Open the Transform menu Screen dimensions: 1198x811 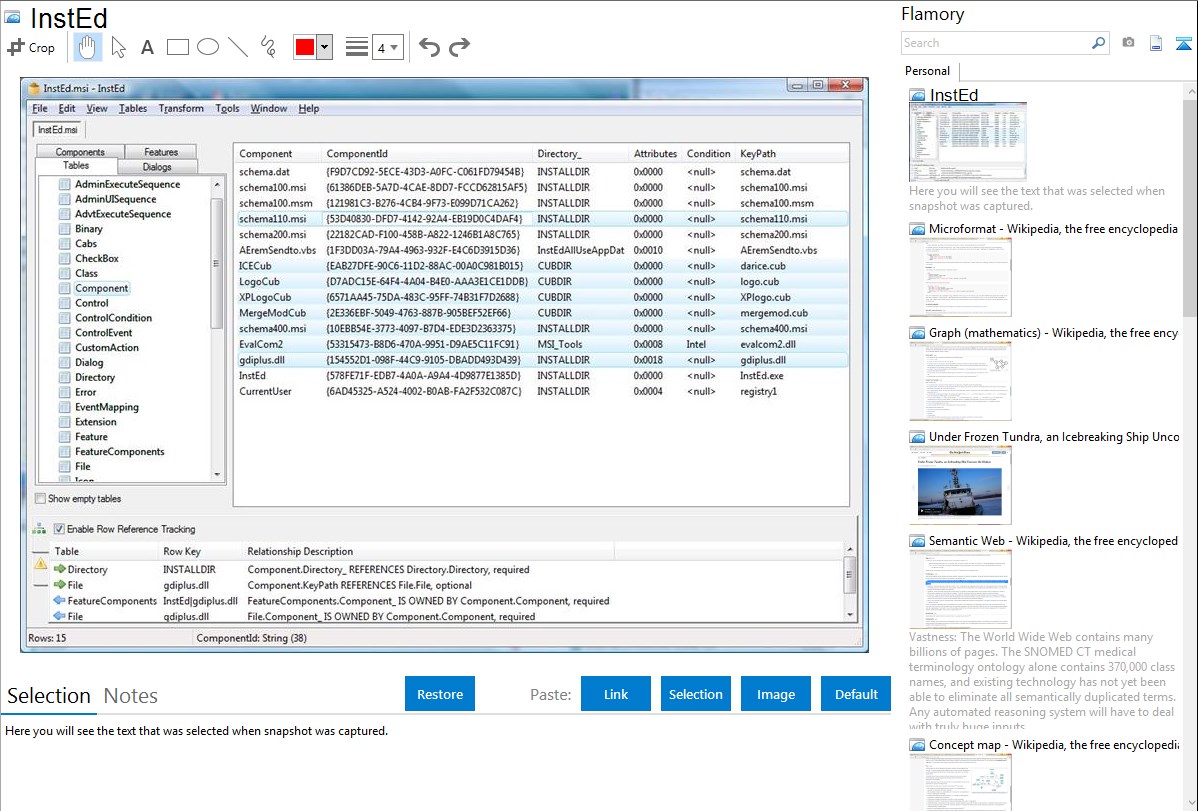click(181, 109)
